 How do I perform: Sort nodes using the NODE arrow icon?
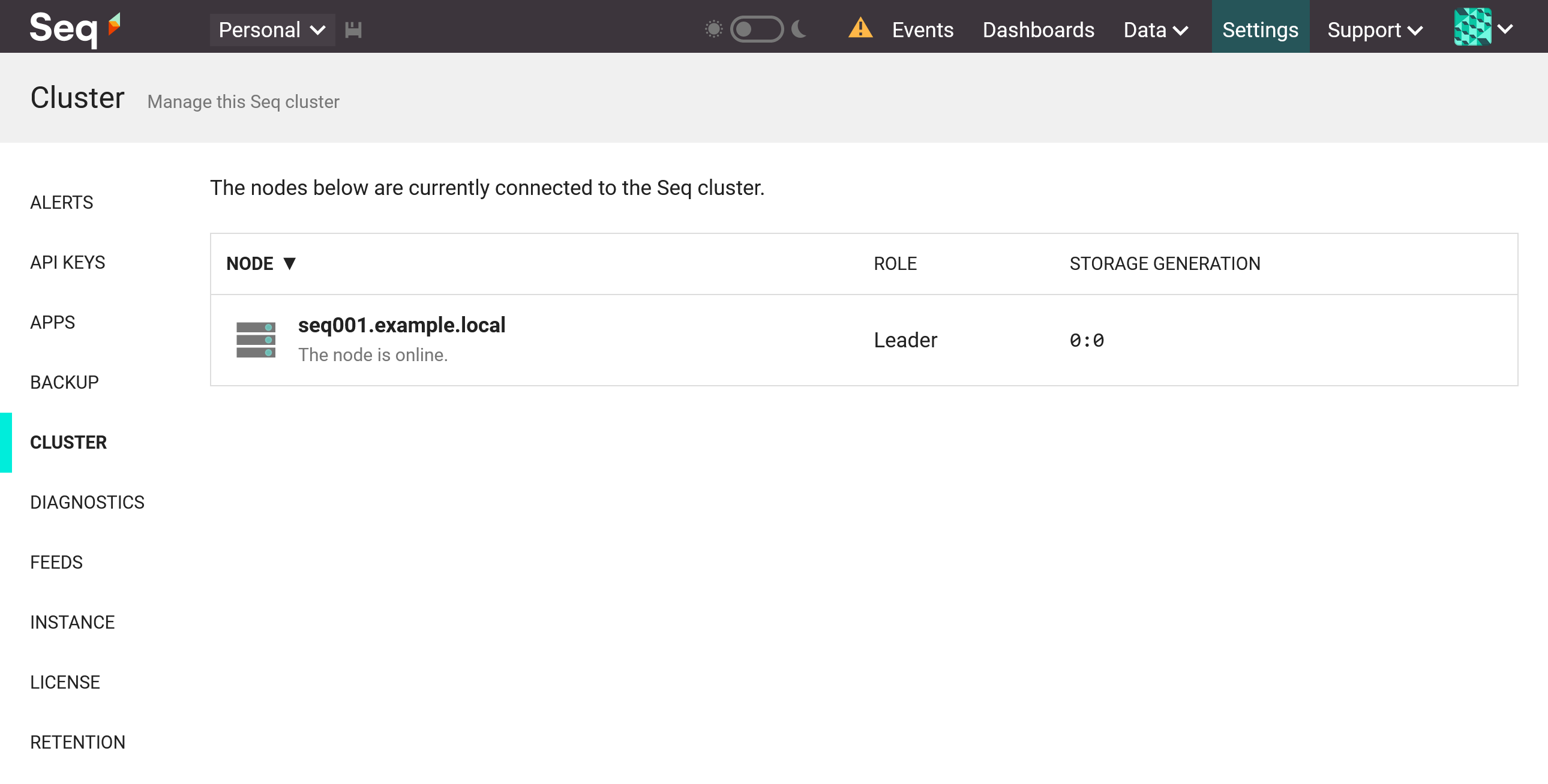tap(290, 263)
